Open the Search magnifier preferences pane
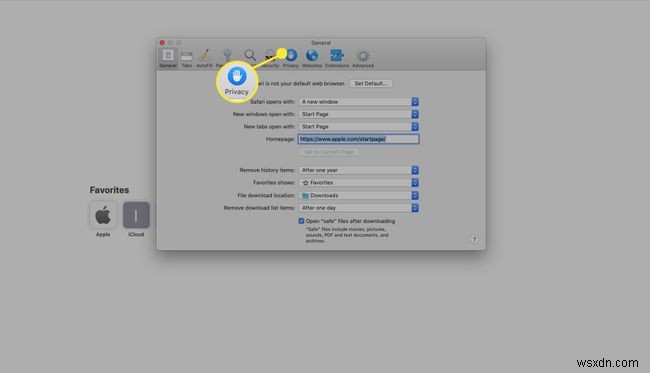The image size is (650, 373). (250, 55)
